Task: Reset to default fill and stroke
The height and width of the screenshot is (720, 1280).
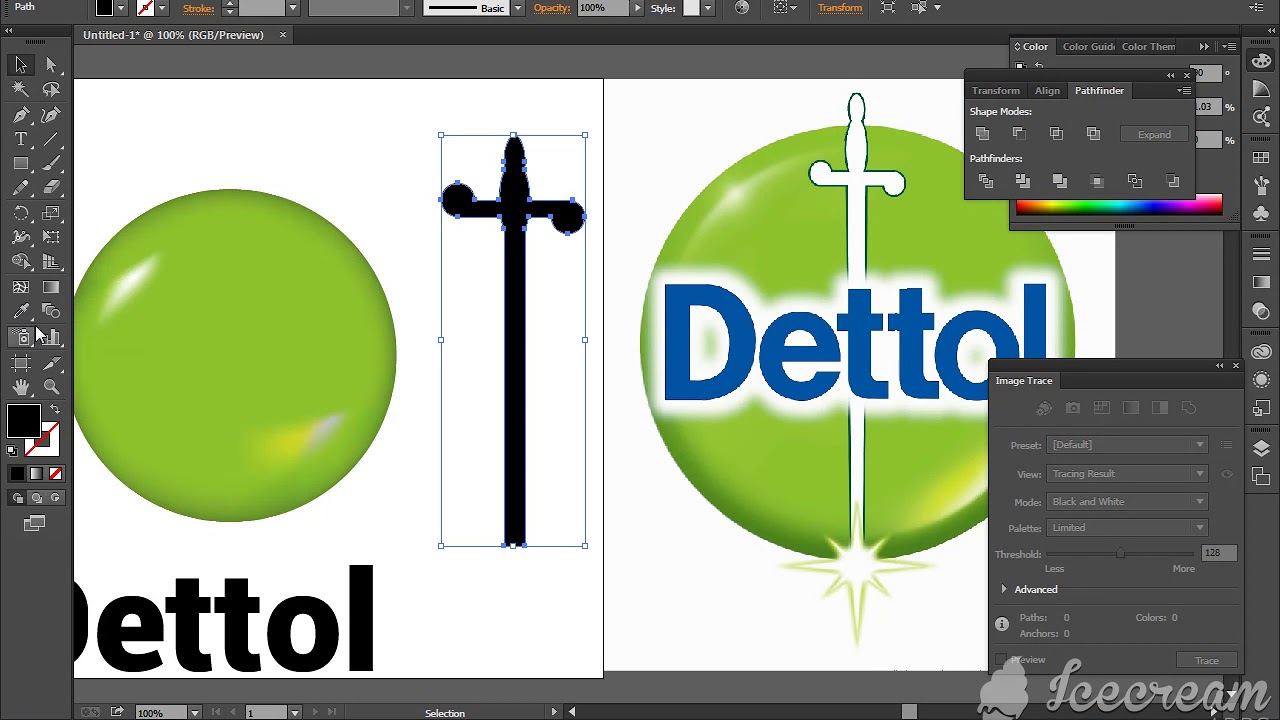Action: 12,451
